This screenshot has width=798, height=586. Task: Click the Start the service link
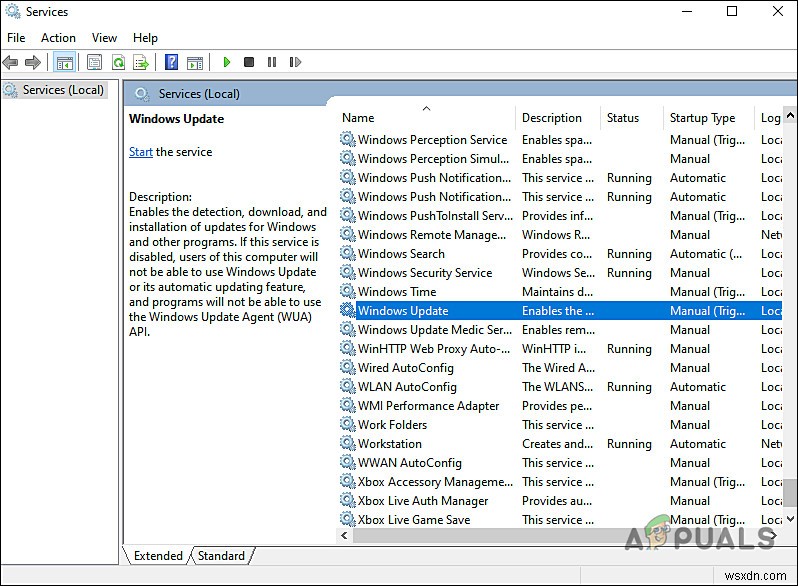click(x=141, y=152)
